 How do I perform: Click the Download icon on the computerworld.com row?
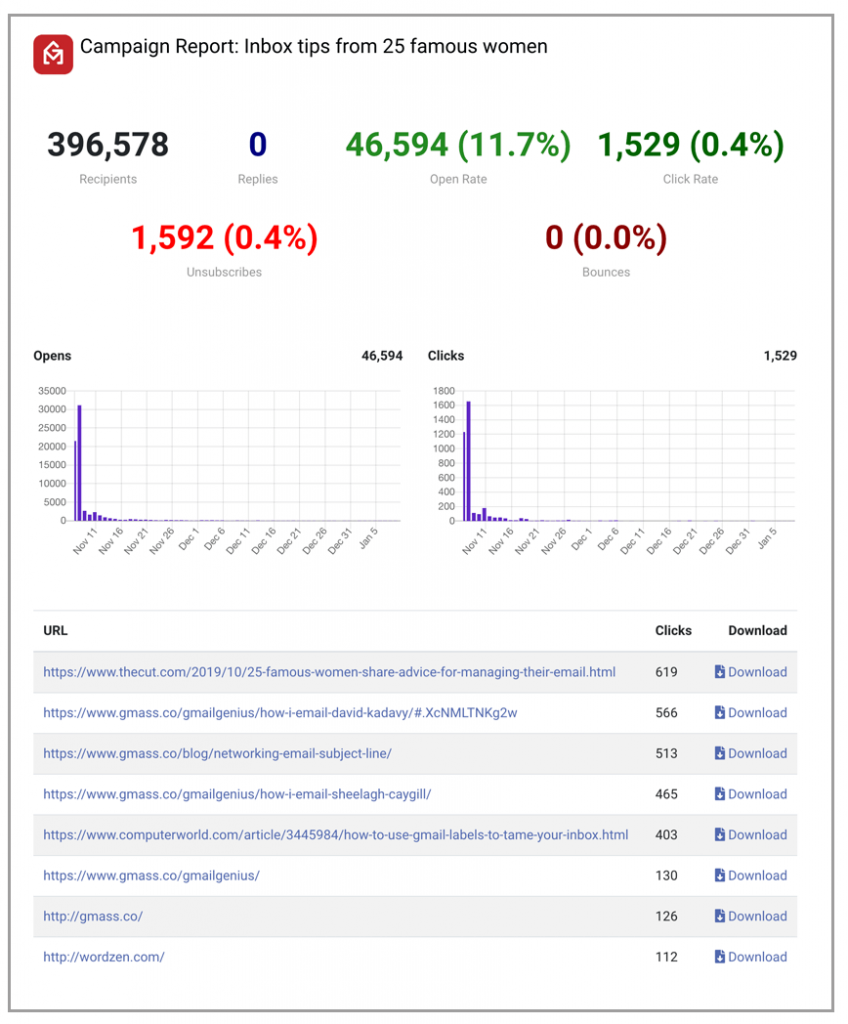click(718, 835)
